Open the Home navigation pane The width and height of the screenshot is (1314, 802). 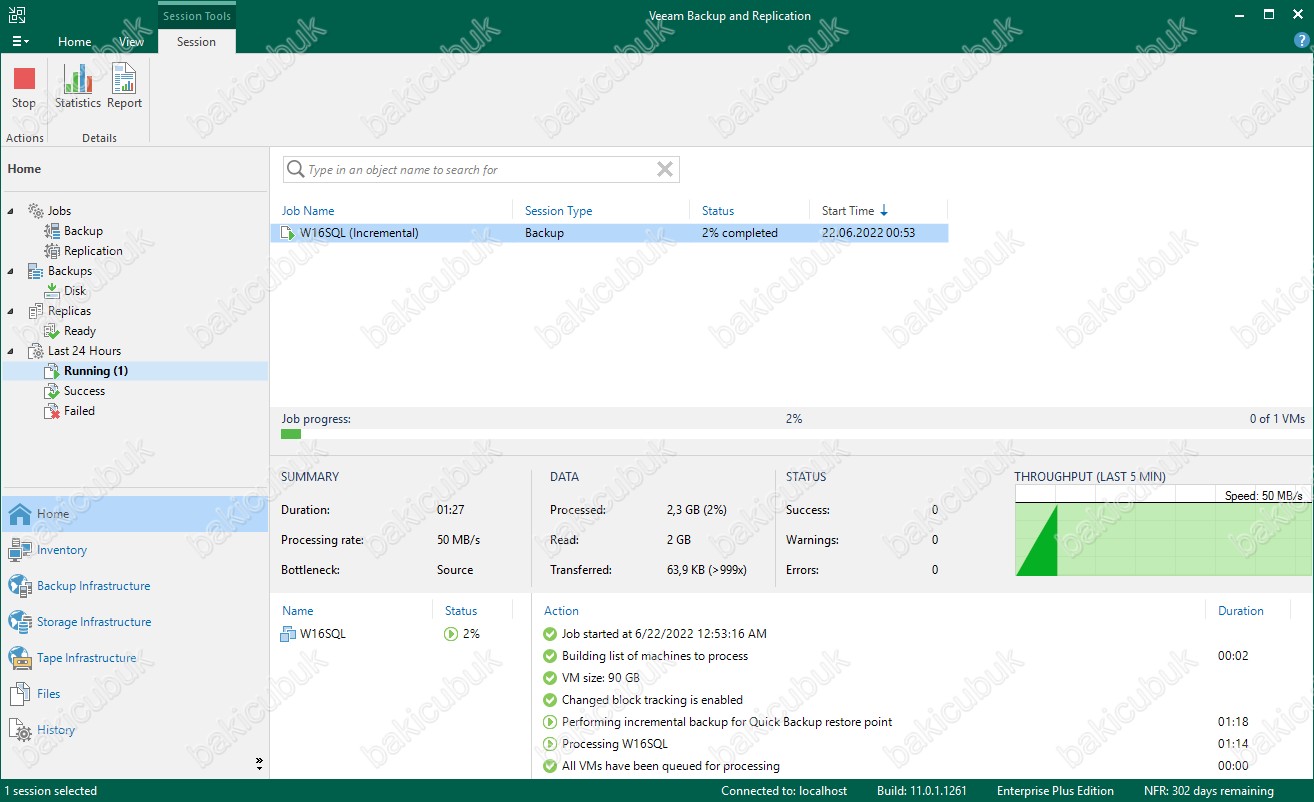point(135,514)
